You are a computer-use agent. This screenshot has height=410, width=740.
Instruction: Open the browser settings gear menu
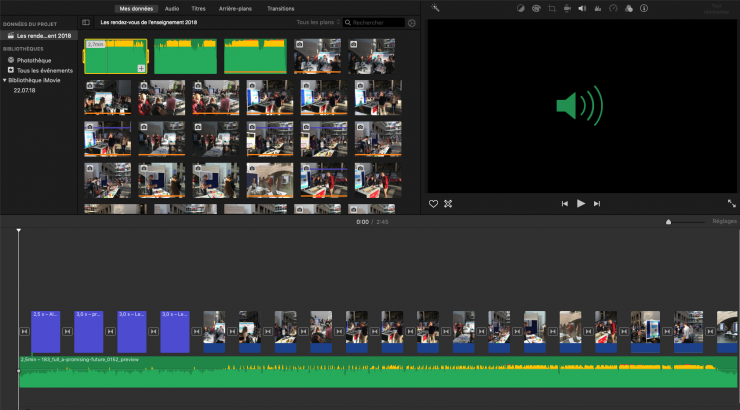click(x=412, y=22)
